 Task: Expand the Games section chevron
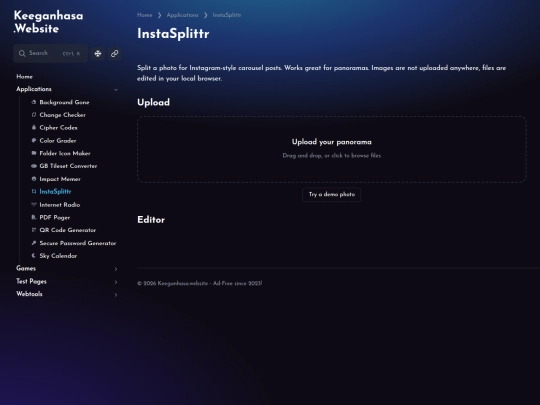(x=116, y=269)
